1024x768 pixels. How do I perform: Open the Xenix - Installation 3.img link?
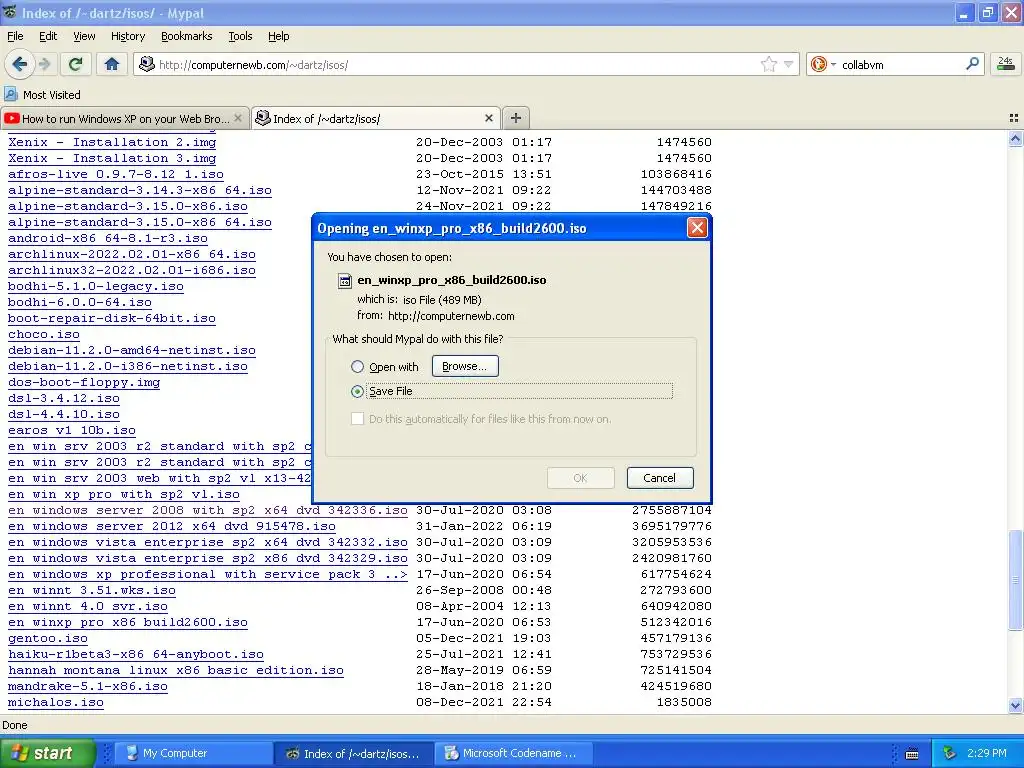tap(112, 159)
